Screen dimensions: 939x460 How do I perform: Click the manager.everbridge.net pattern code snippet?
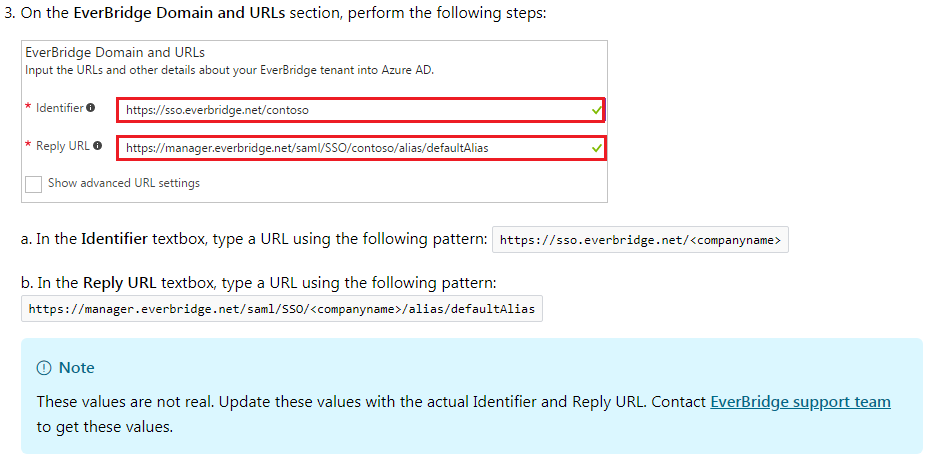click(281, 309)
